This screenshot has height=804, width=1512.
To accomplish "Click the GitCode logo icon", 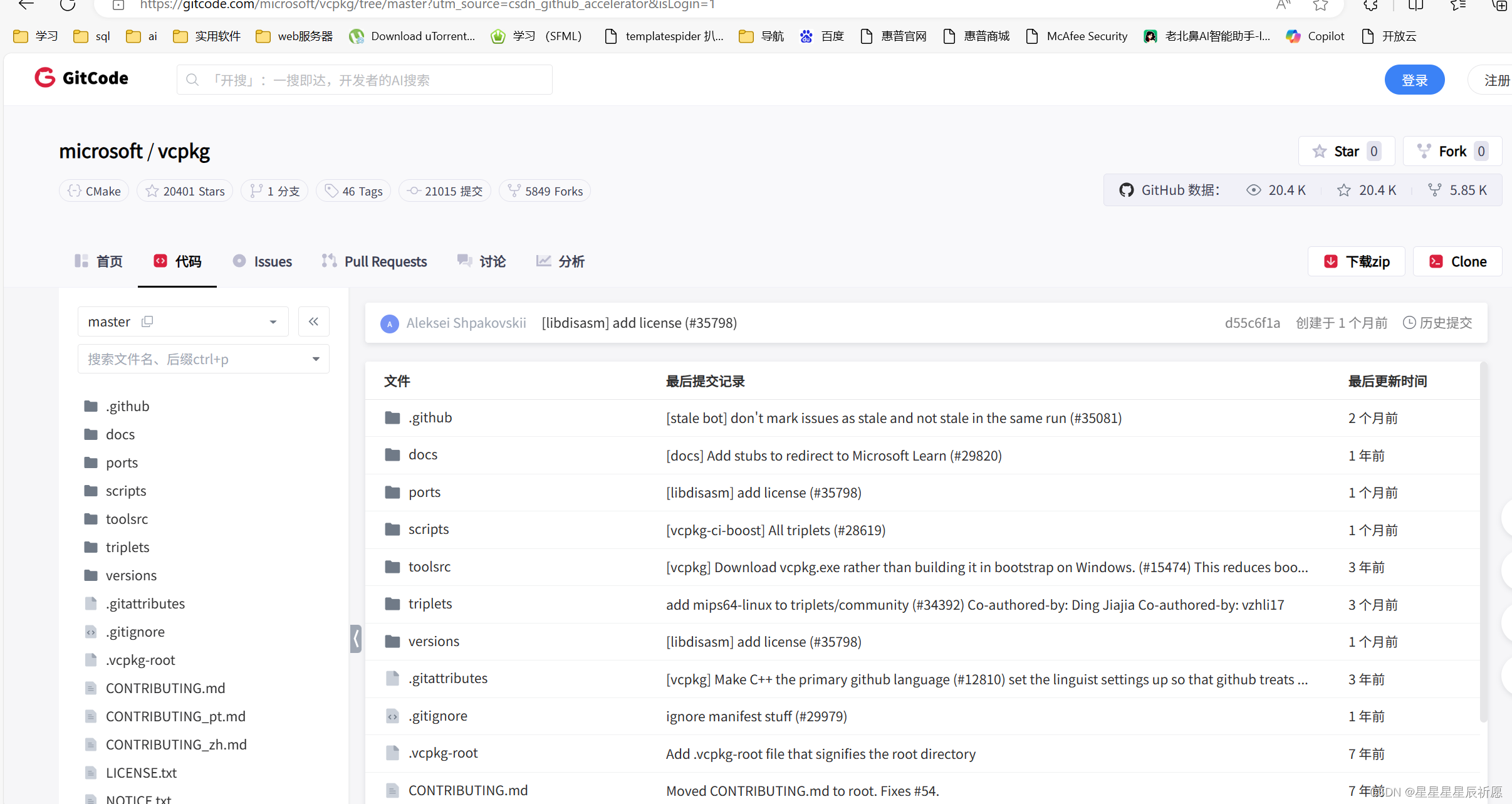I will pos(45,78).
